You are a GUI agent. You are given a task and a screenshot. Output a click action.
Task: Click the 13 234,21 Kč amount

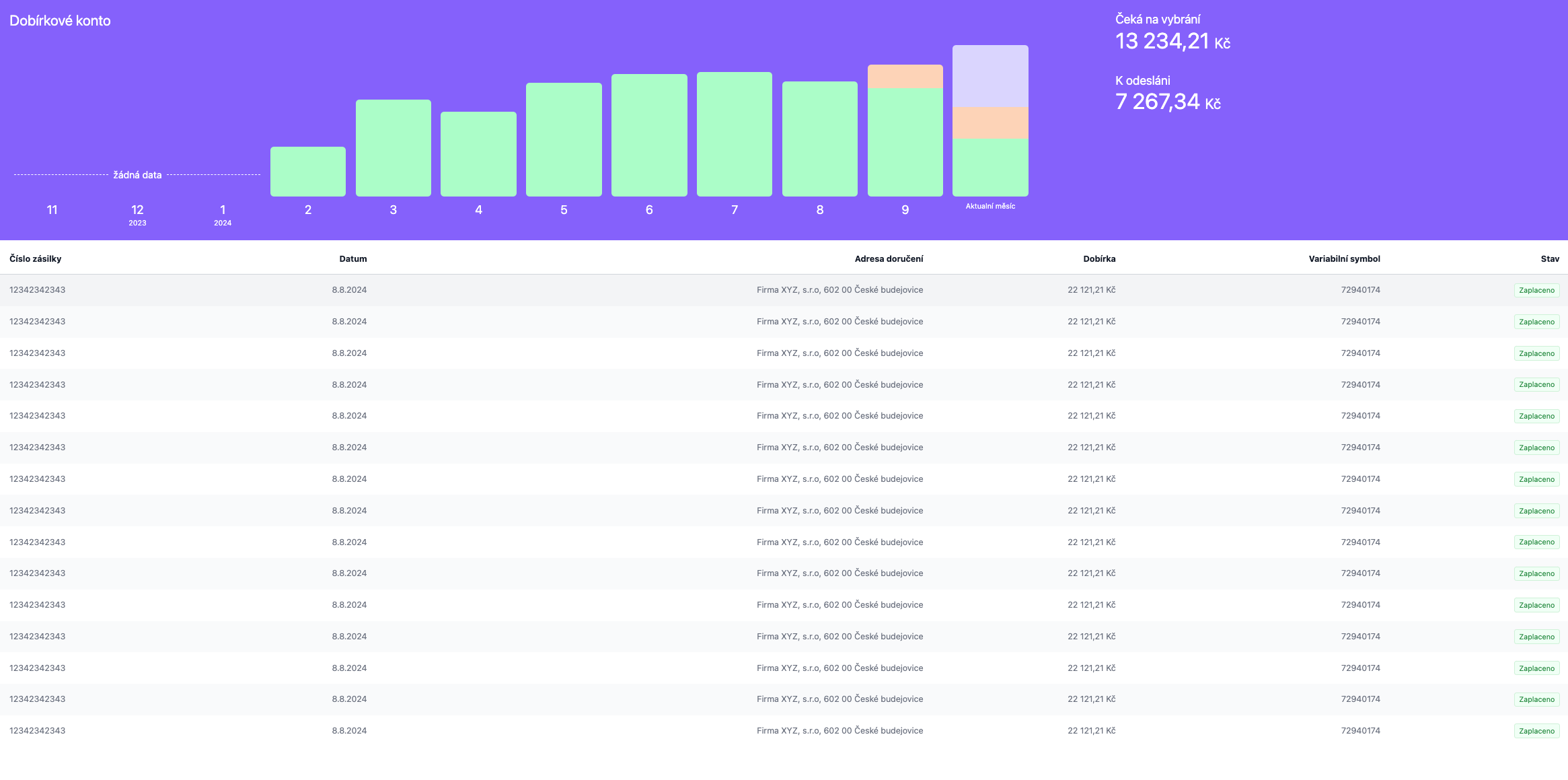1172,42
